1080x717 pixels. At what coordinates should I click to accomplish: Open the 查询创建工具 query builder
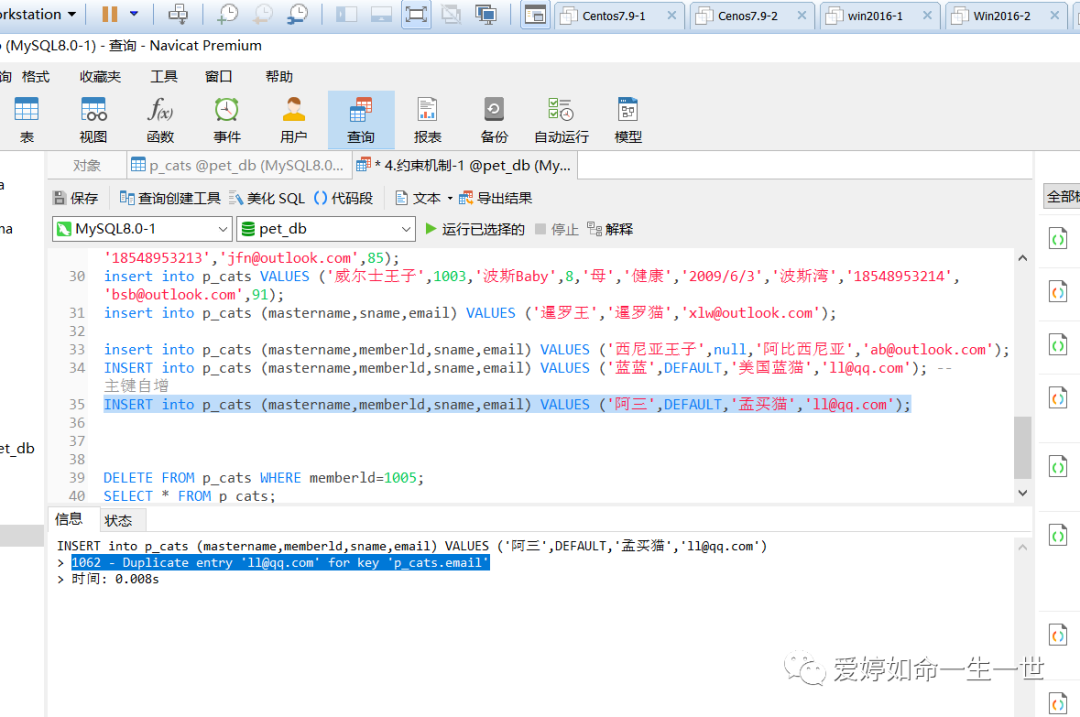tap(169, 198)
